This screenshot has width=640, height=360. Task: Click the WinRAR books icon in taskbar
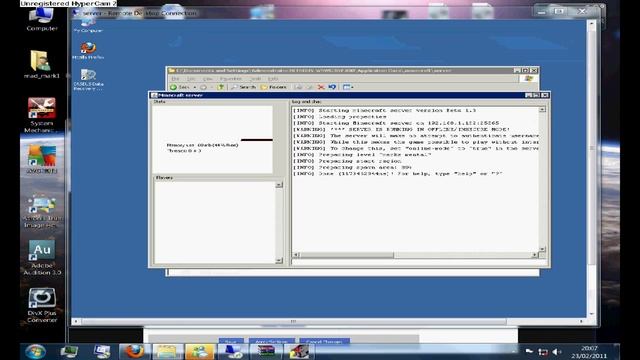click(x=266, y=351)
